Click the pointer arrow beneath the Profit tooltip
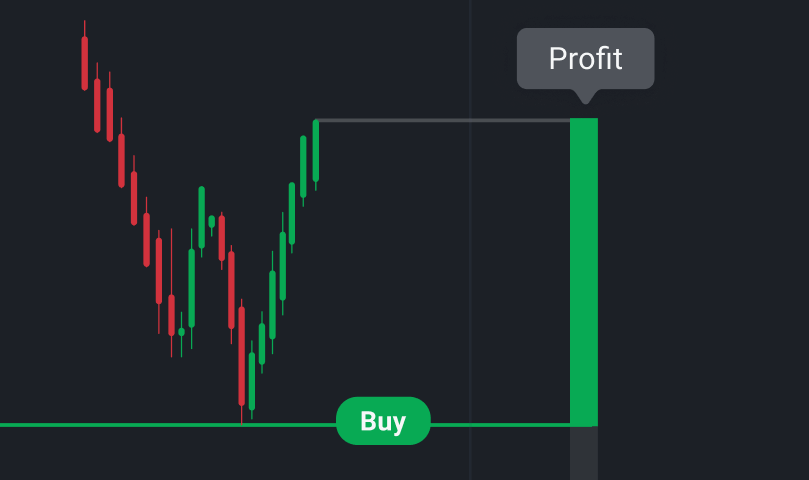 [x=586, y=96]
